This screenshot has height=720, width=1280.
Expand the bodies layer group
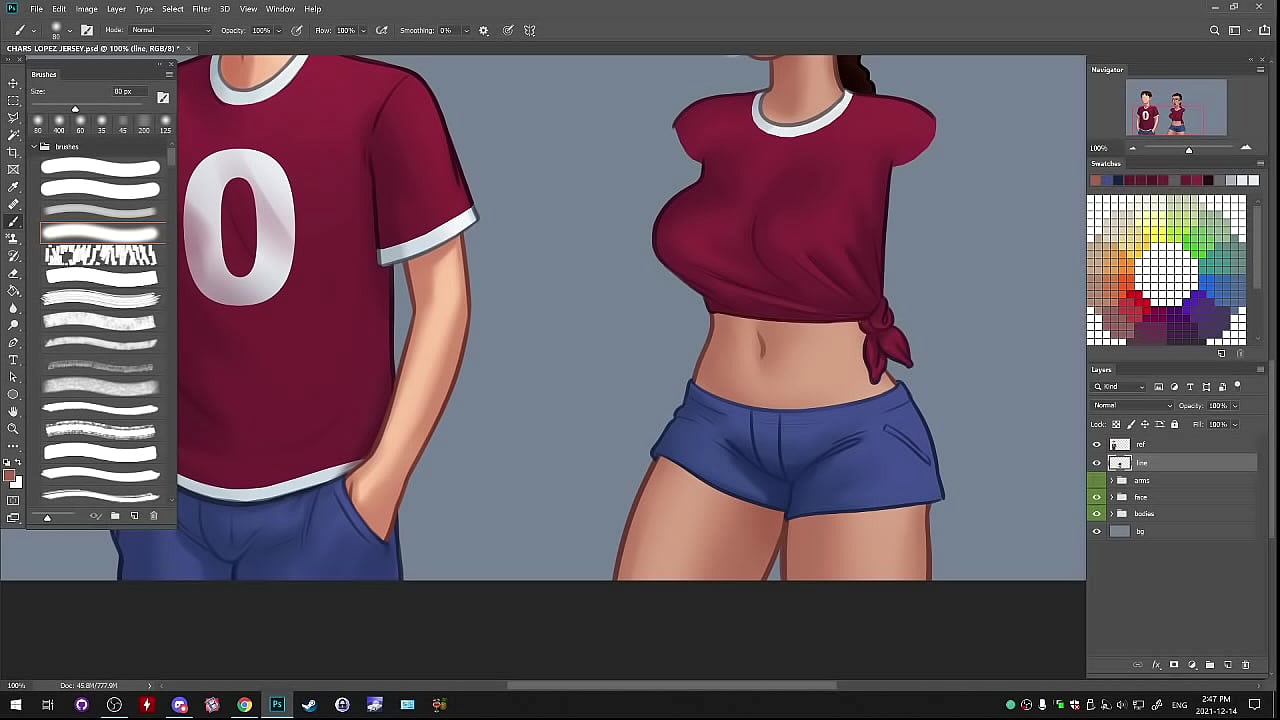pyautogui.click(x=1111, y=514)
